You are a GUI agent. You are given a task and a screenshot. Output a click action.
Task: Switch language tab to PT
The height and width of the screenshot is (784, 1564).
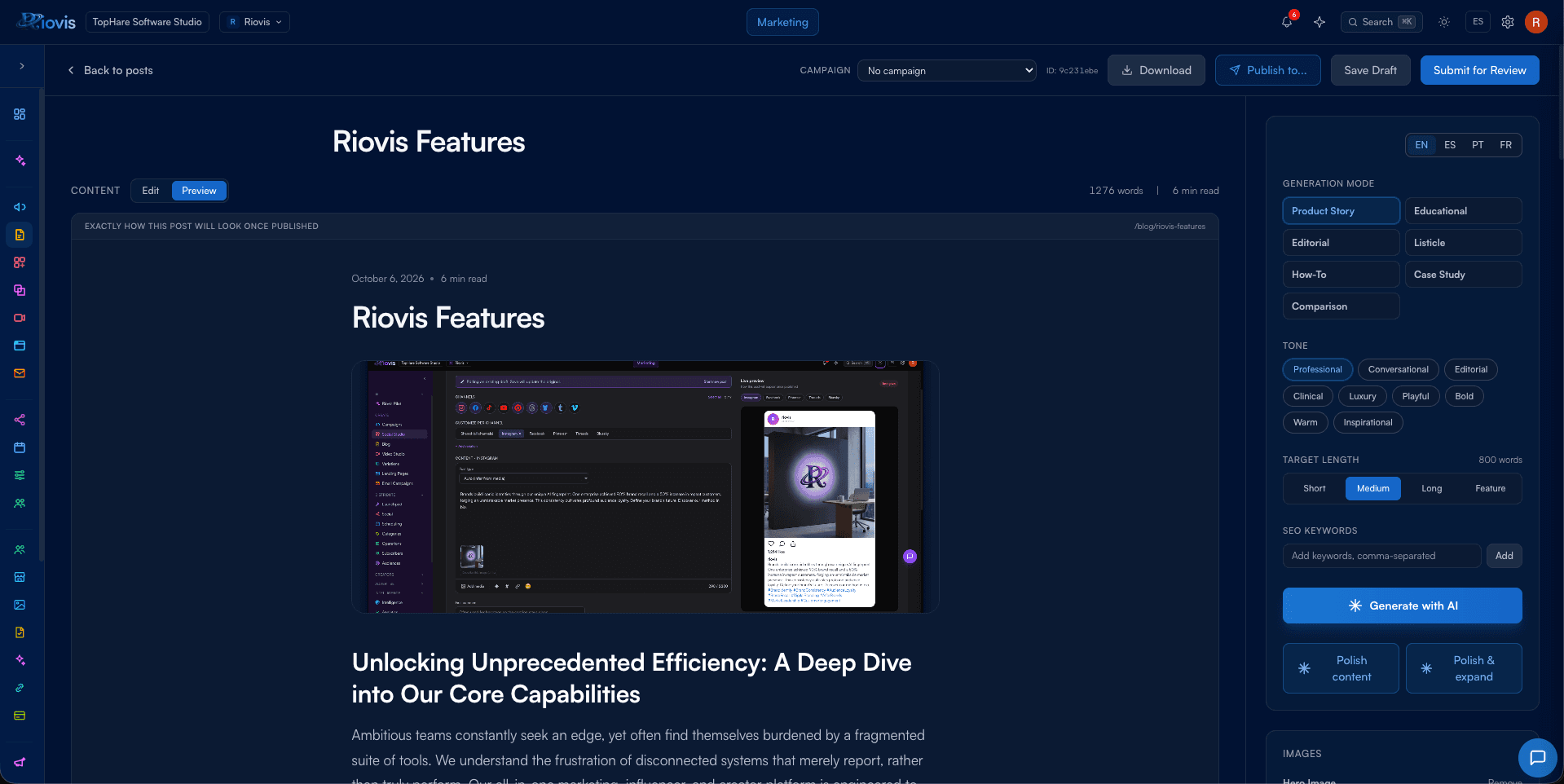pos(1478,145)
